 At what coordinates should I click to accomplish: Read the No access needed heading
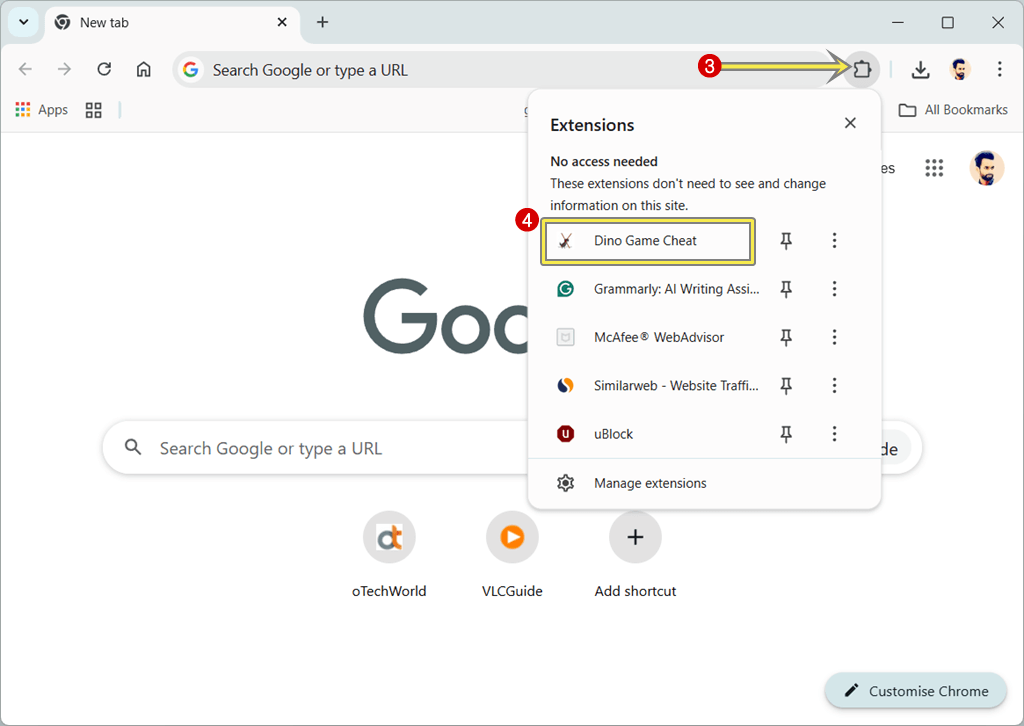pyautogui.click(x=603, y=161)
